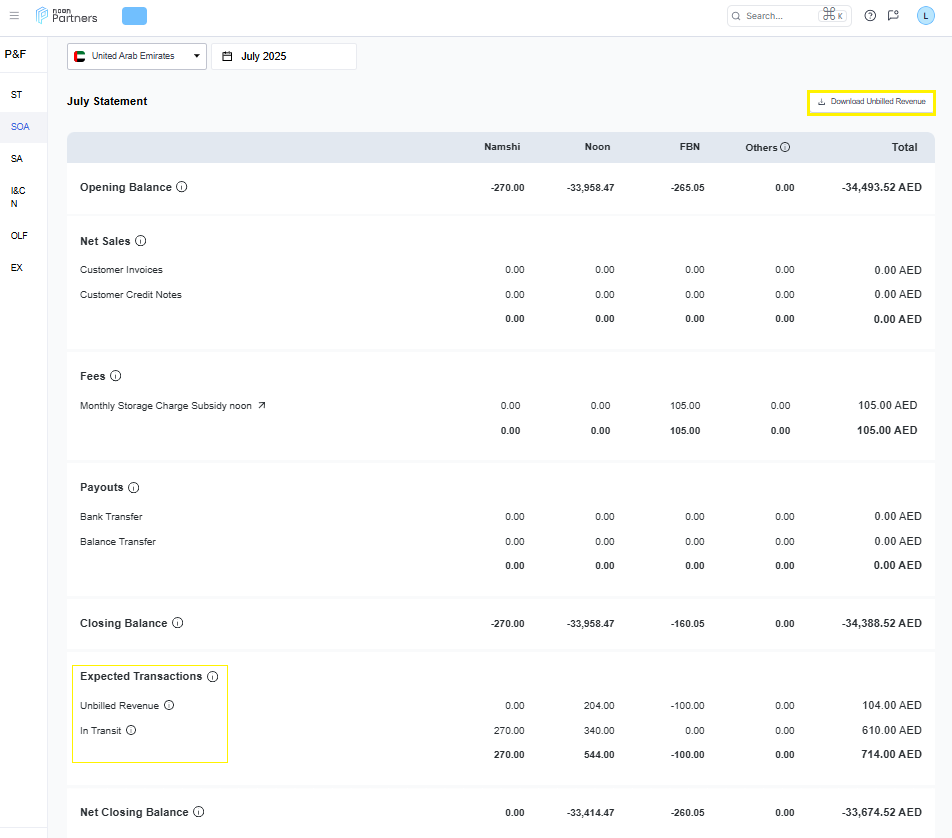Viewport: 952px width, 838px height.
Task: Show info for Net Closing Balance
Action: [199, 812]
